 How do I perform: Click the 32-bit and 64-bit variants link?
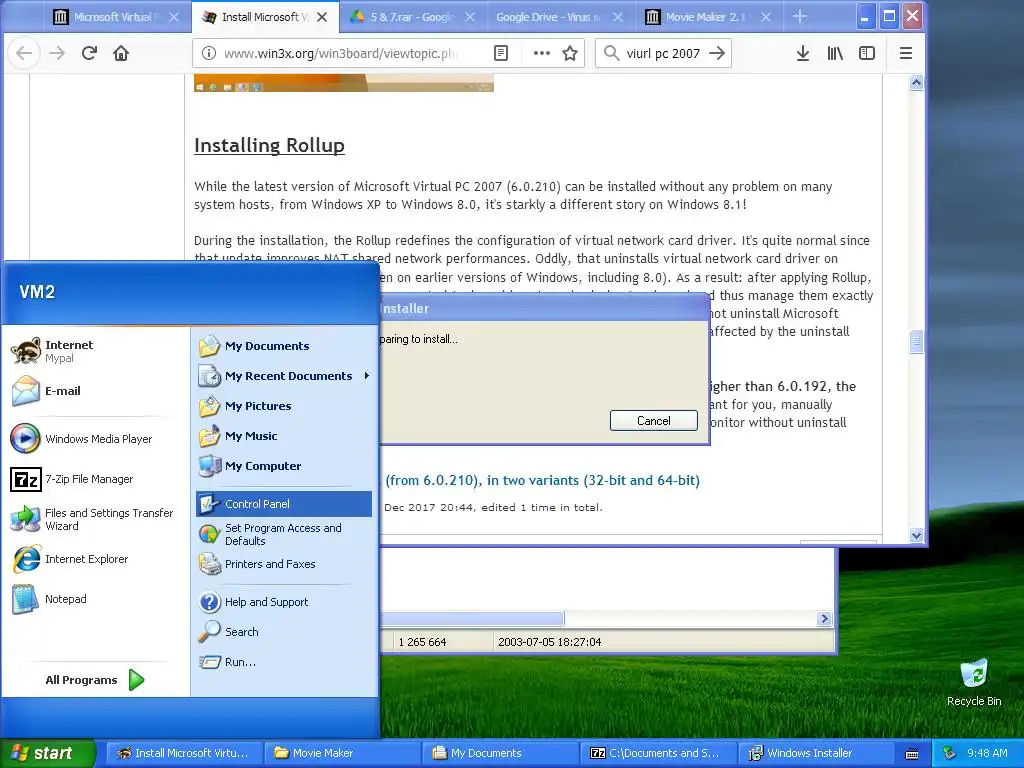click(543, 480)
